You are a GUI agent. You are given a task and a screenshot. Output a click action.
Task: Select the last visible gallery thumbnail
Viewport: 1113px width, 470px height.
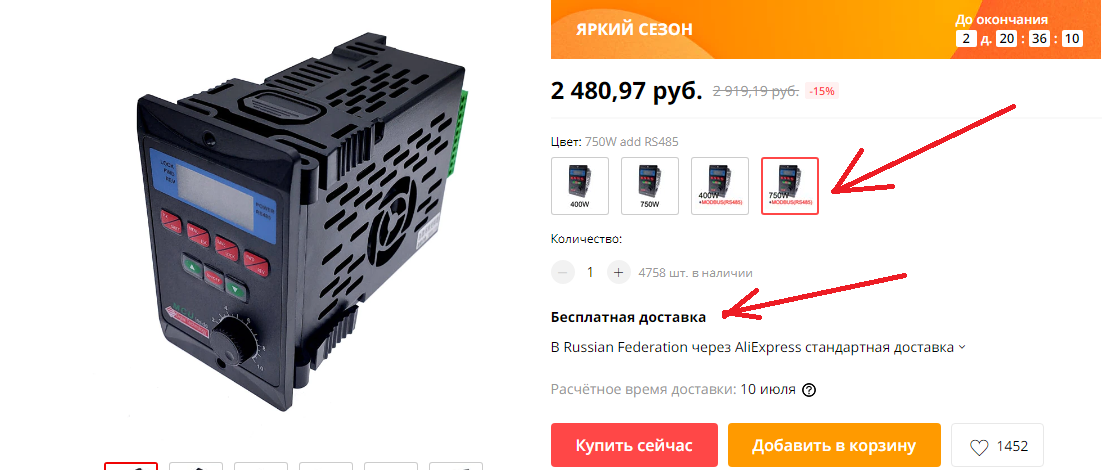click(456, 466)
